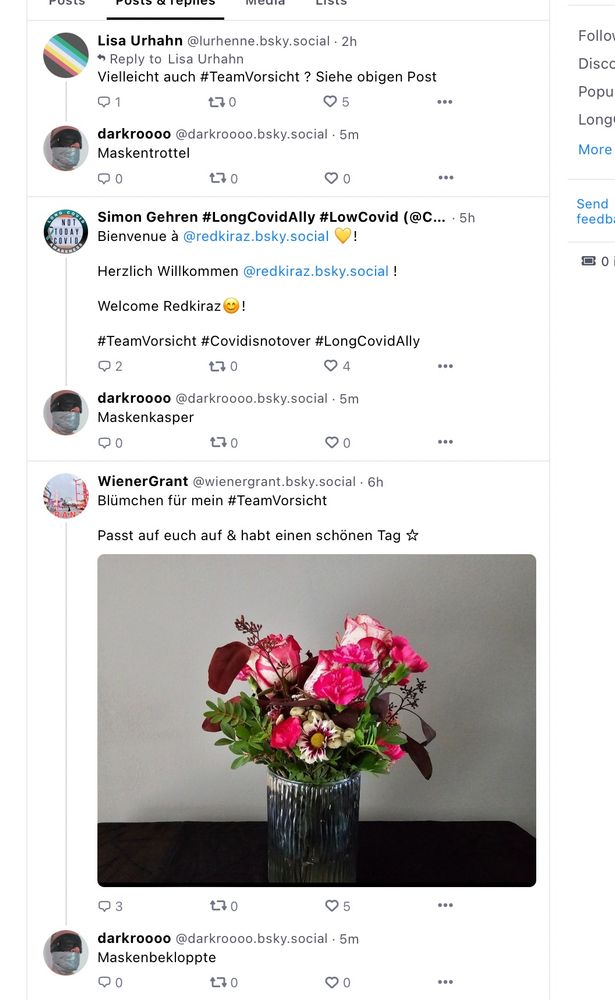The width and height of the screenshot is (615, 1000).
Task: Open the options menu on the Maskenkasper reply
Action: click(x=444, y=442)
